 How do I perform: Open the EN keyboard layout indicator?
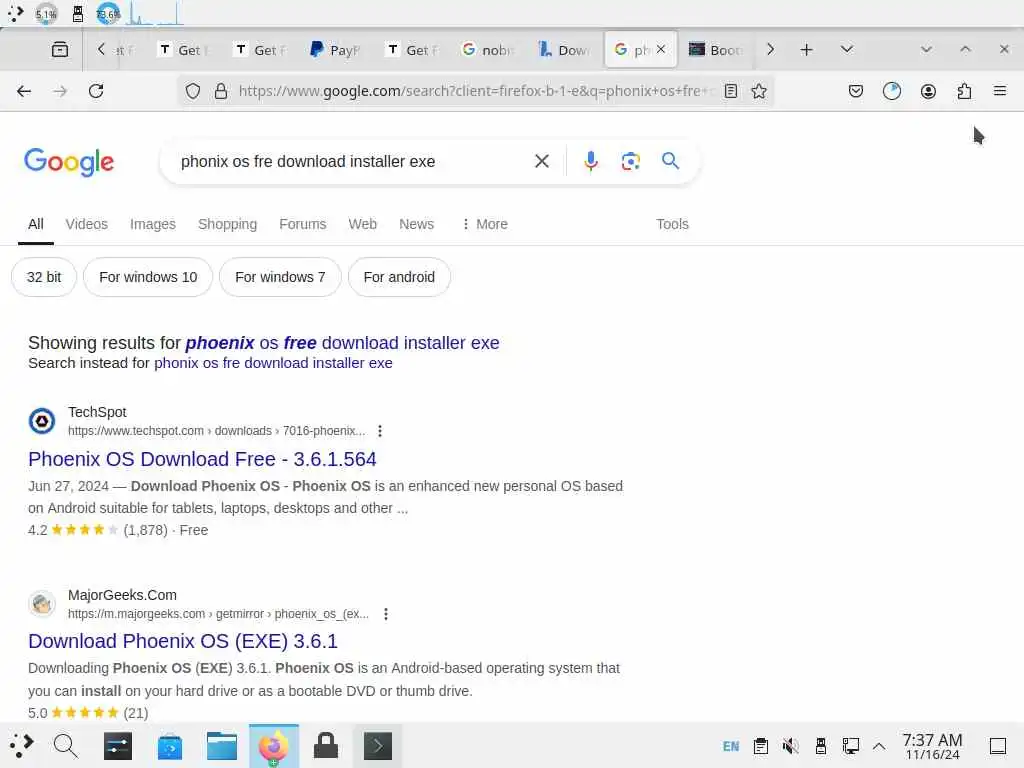[x=731, y=746]
